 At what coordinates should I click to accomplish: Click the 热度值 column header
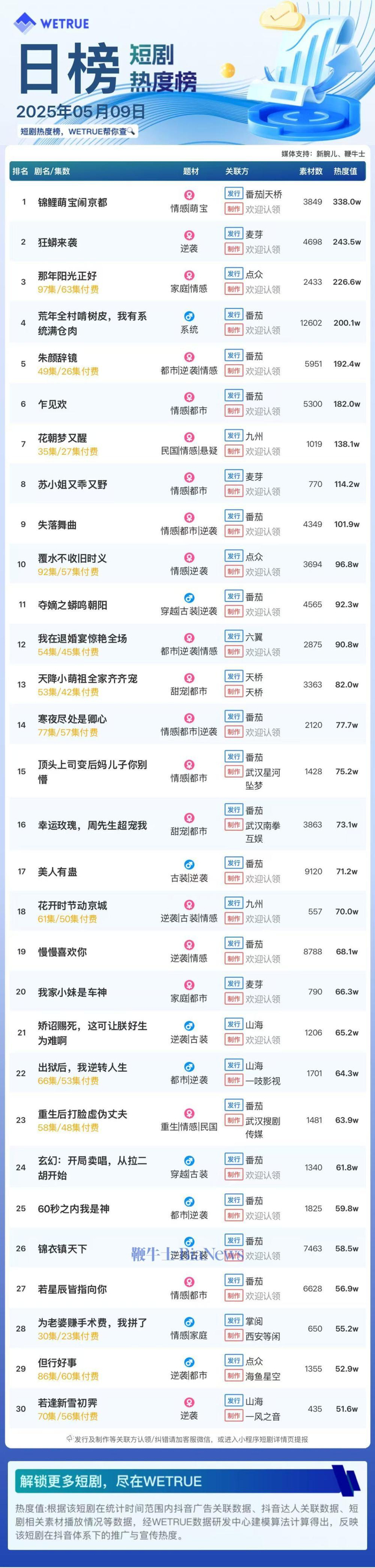click(x=345, y=172)
